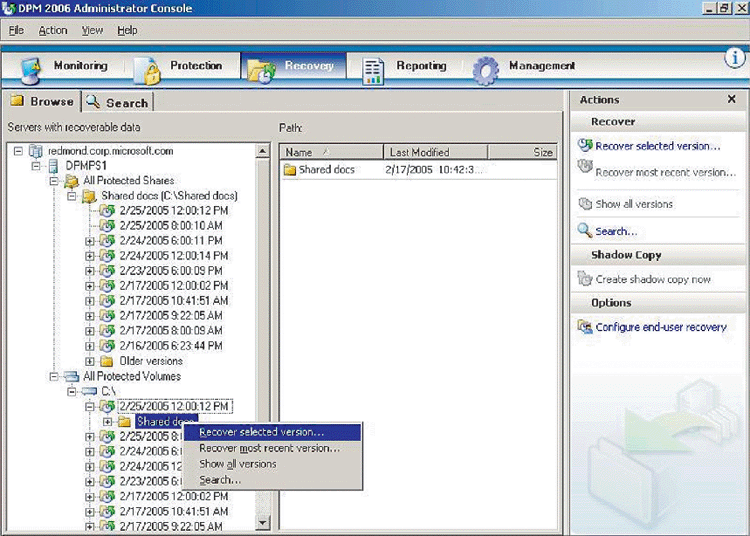The height and width of the screenshot is (536, 750).
Task: Open the View menu
Action: tap(92, 30)
